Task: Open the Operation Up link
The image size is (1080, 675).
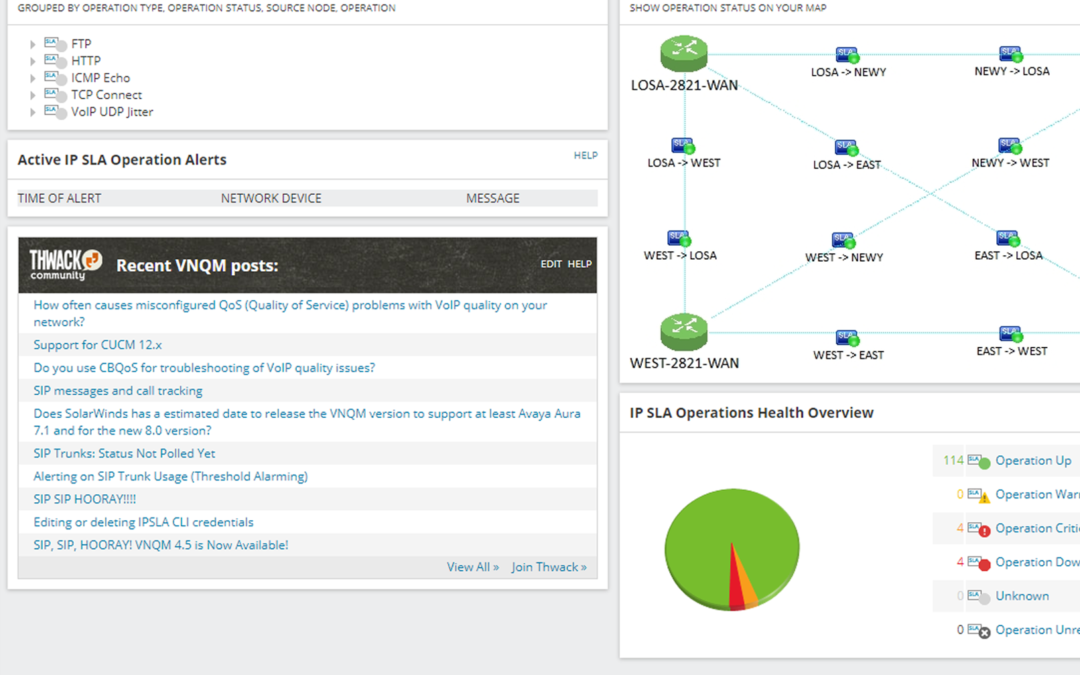Action: [x=1033, y=461]
